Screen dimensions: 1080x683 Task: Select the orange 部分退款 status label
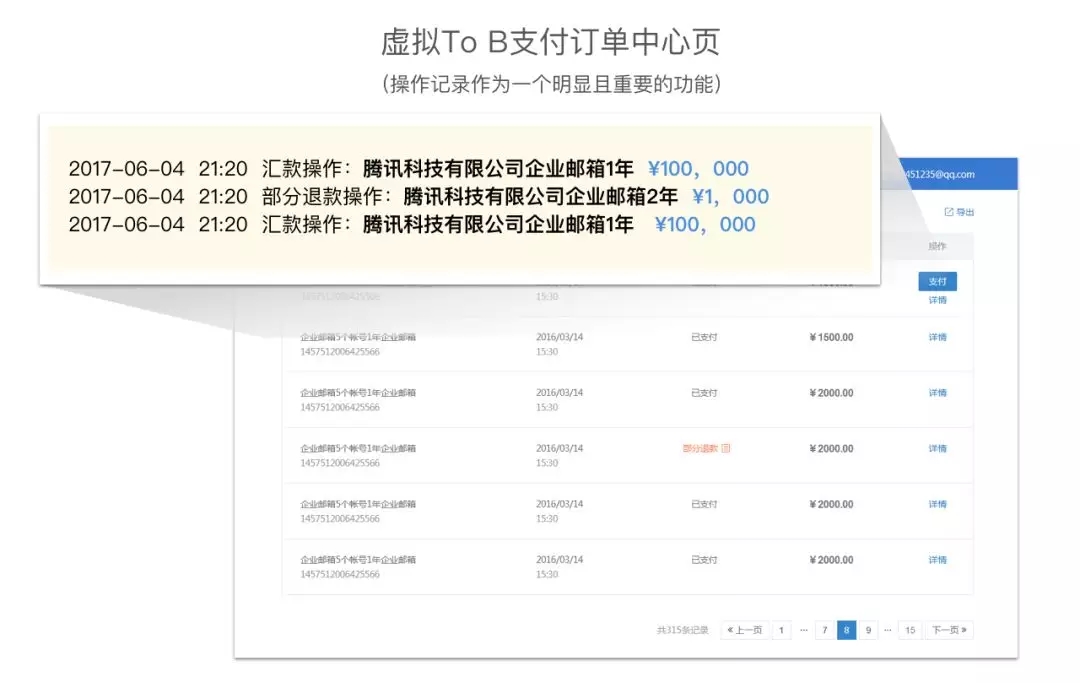(700, 448)
